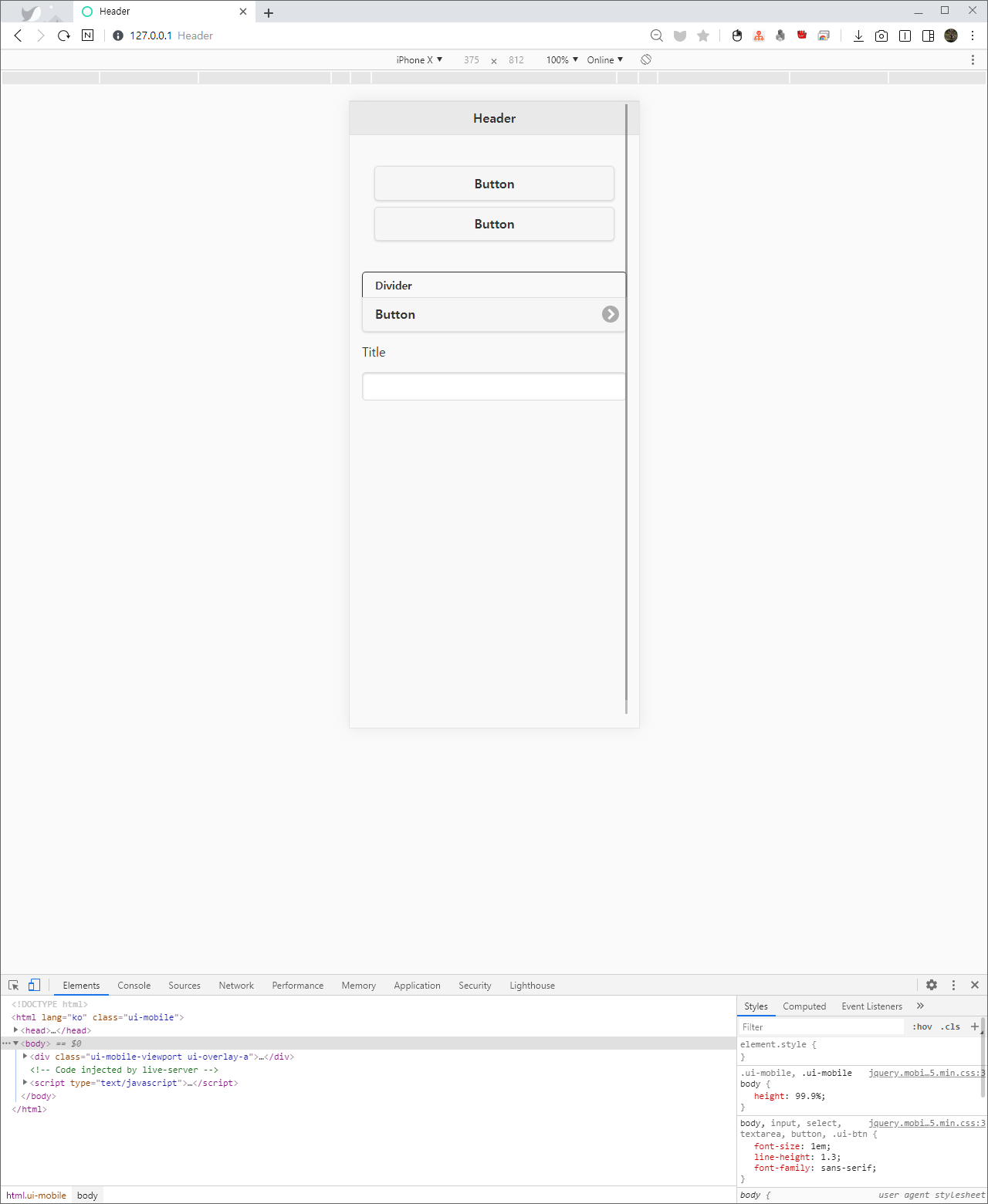Toggle the :hov element state panel
The image size is (988, 1204).
[x=922, y=1026]
